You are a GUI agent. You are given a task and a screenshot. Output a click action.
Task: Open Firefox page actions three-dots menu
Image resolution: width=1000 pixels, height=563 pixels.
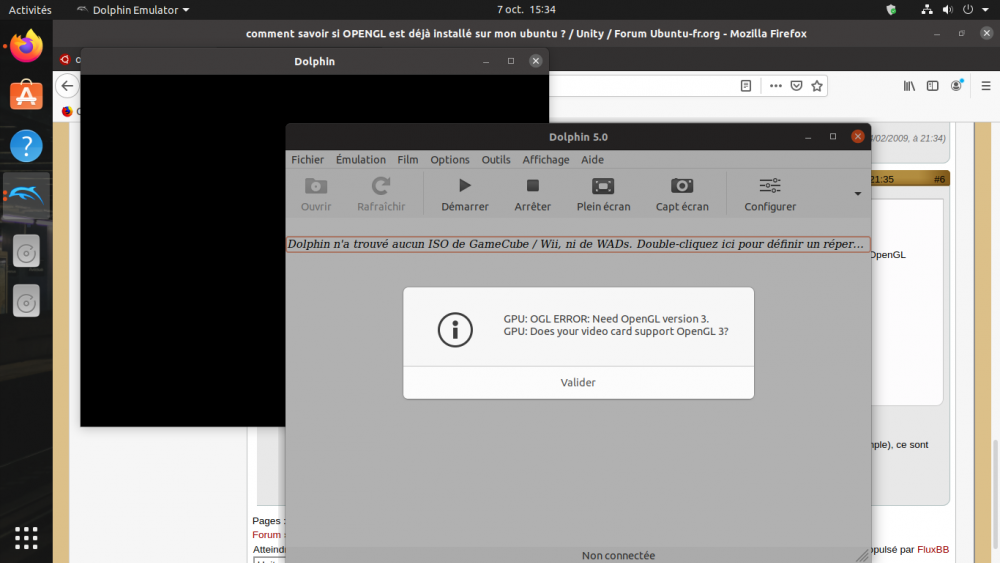point(776,86)
